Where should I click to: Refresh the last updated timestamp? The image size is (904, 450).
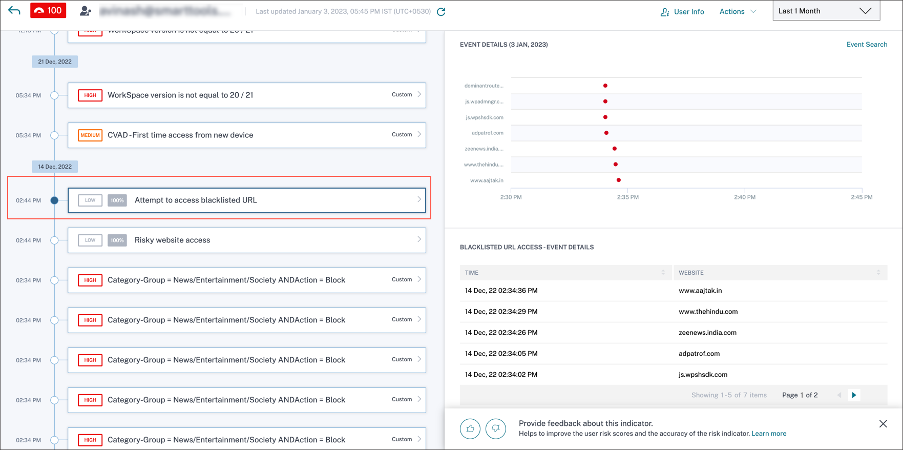click(441, 12)
